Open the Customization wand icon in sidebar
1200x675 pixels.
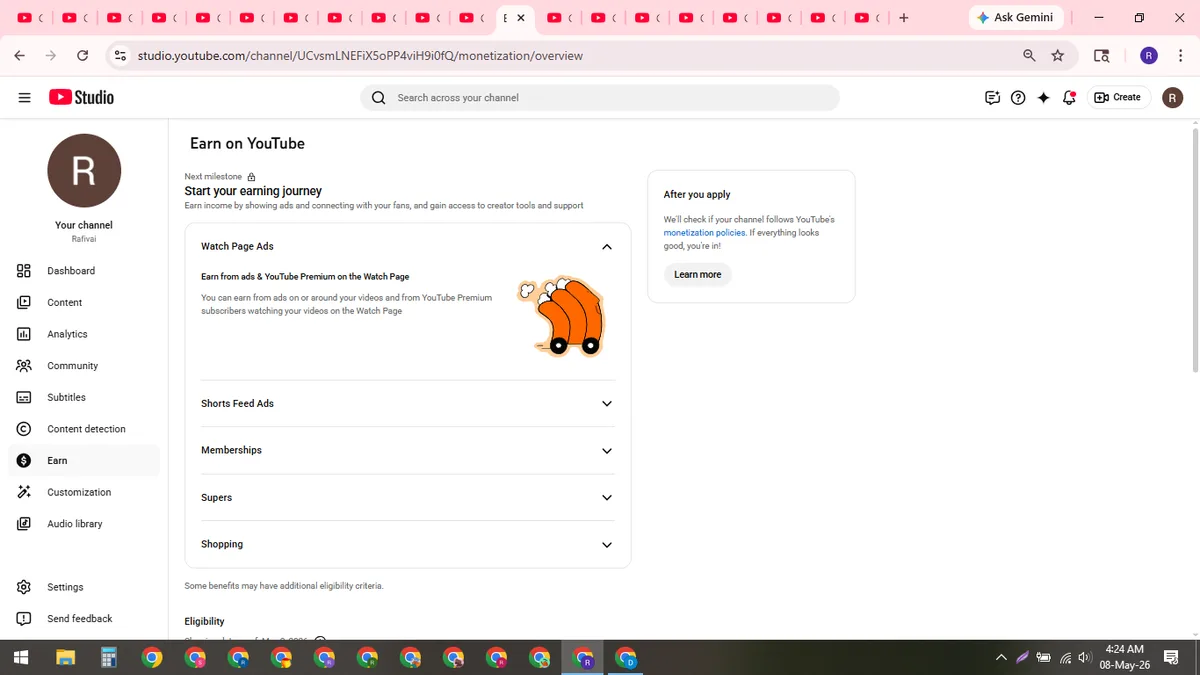(x=24, y=492)
